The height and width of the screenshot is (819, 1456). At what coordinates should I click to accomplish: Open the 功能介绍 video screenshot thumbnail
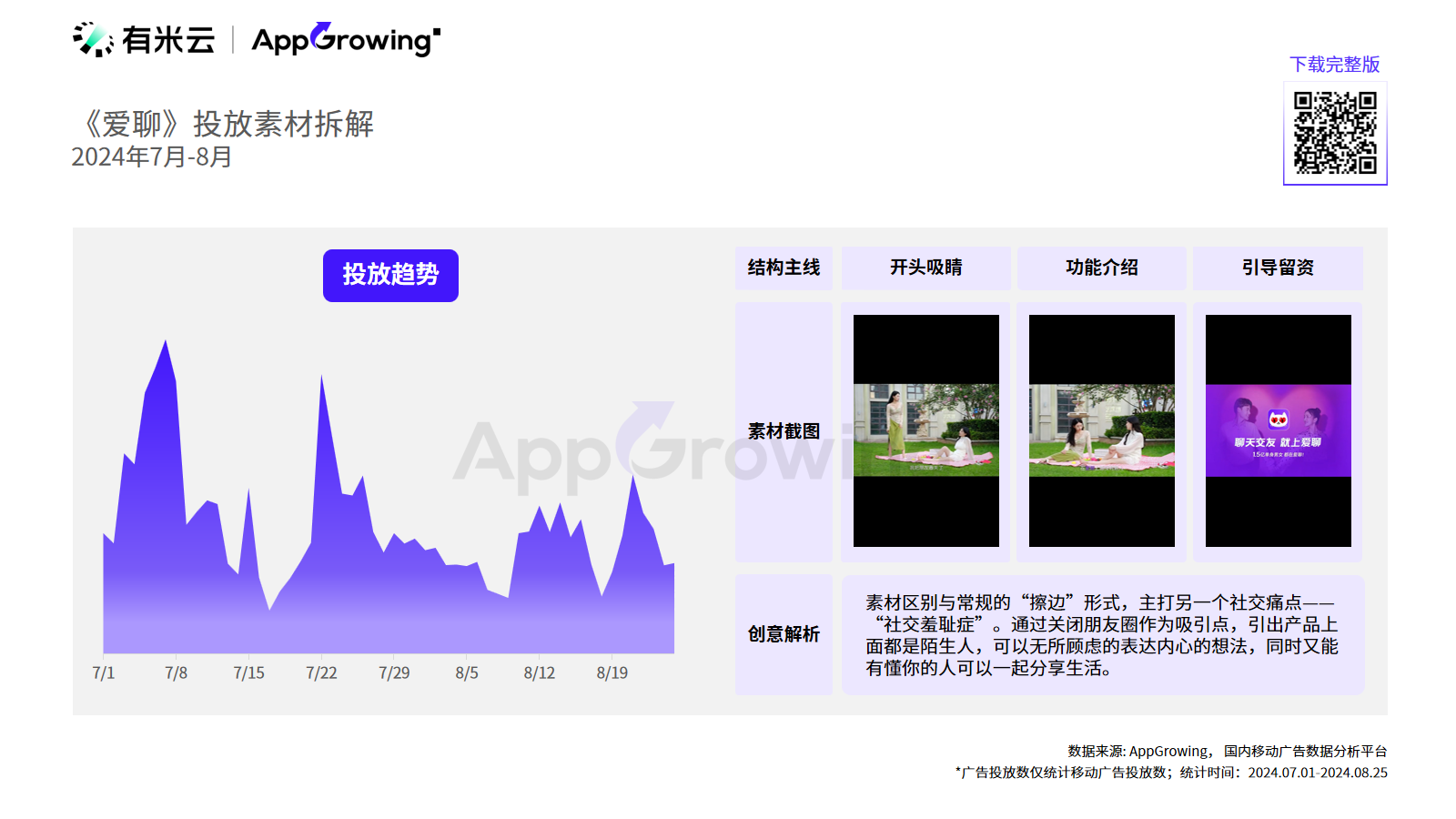1101,430
